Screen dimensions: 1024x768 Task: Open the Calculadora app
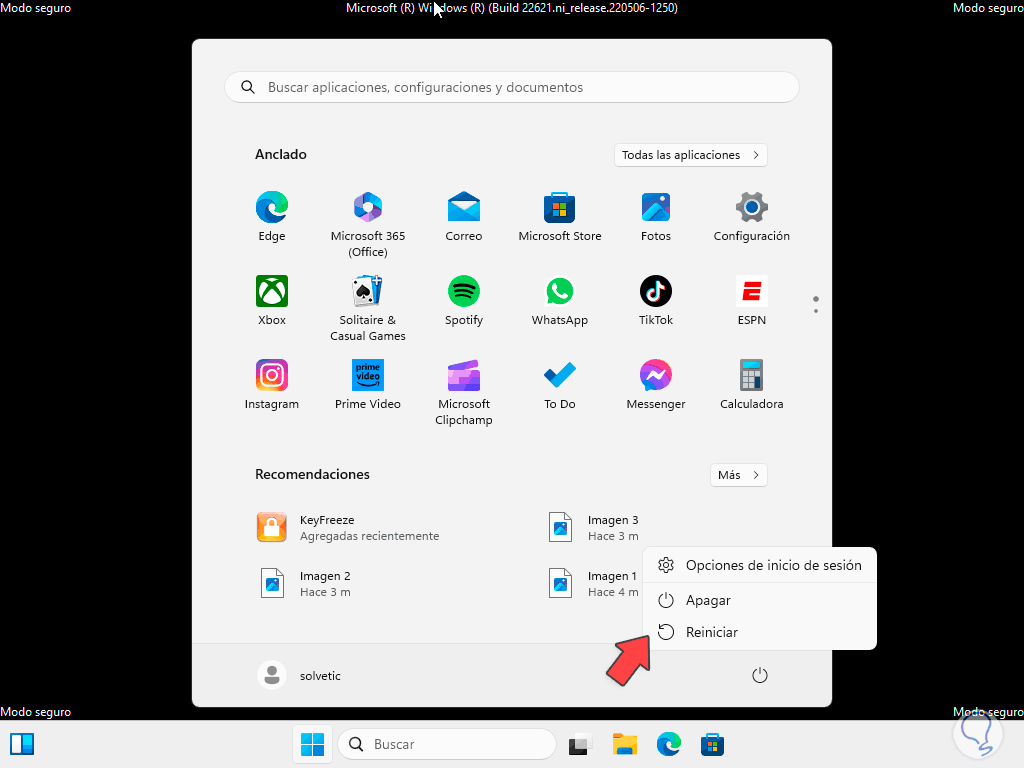[x=751, y=375]
